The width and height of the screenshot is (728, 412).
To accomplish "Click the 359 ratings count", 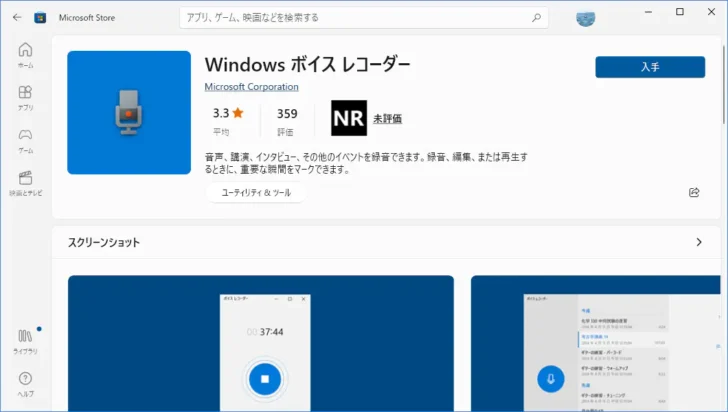I will (287, 114).
